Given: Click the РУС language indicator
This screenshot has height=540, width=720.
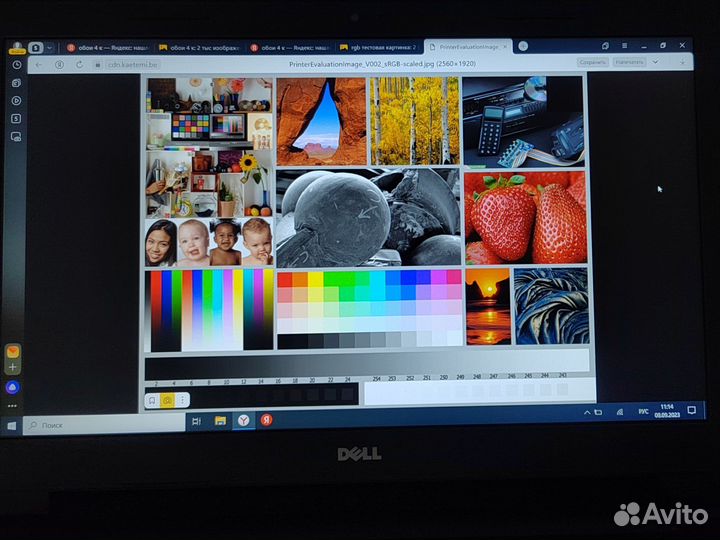Looking at the screenshot, I should (643, 411).
